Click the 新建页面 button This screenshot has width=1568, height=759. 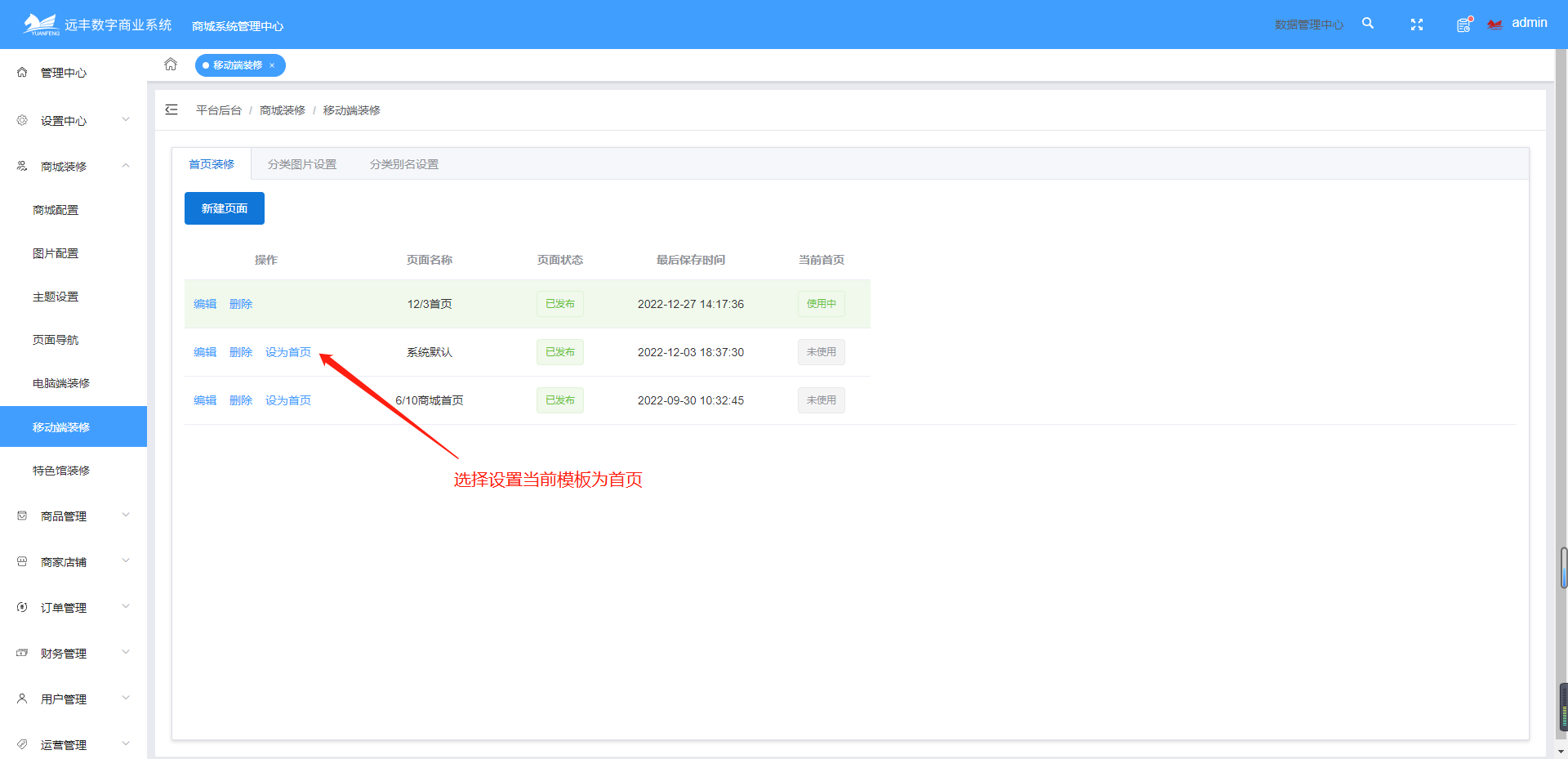tap(225, 208)
